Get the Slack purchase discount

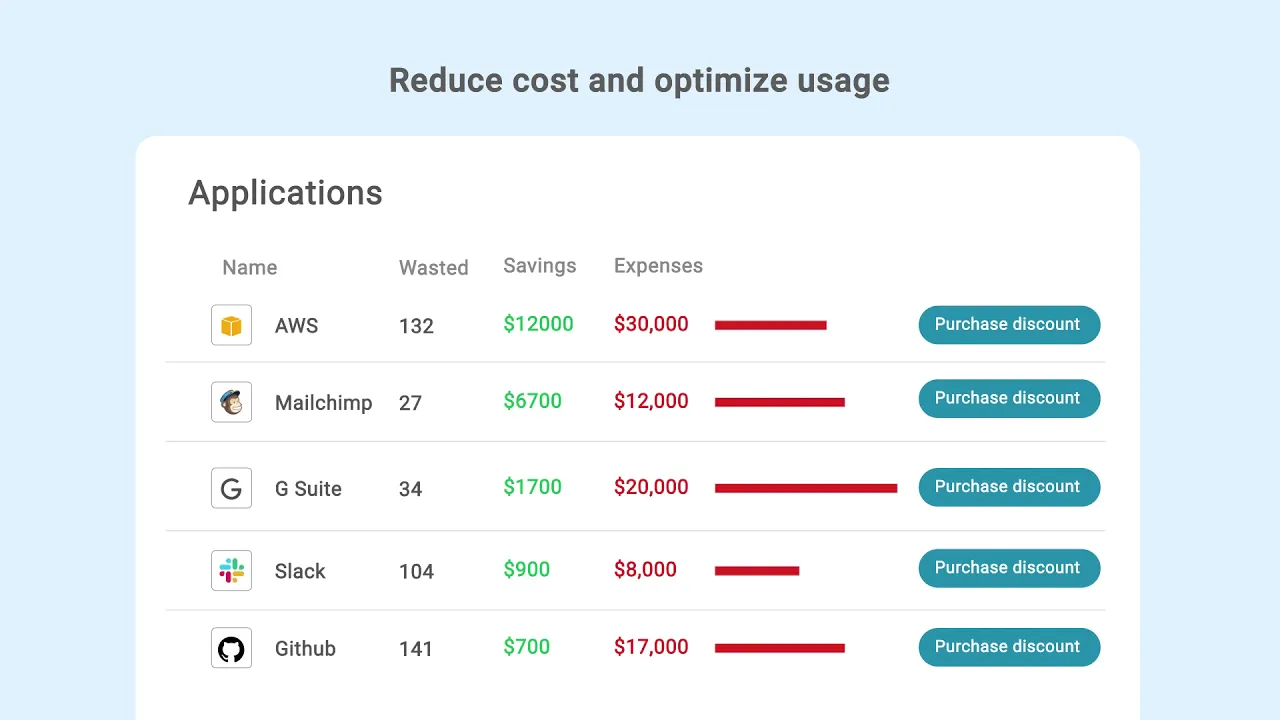1008,568
